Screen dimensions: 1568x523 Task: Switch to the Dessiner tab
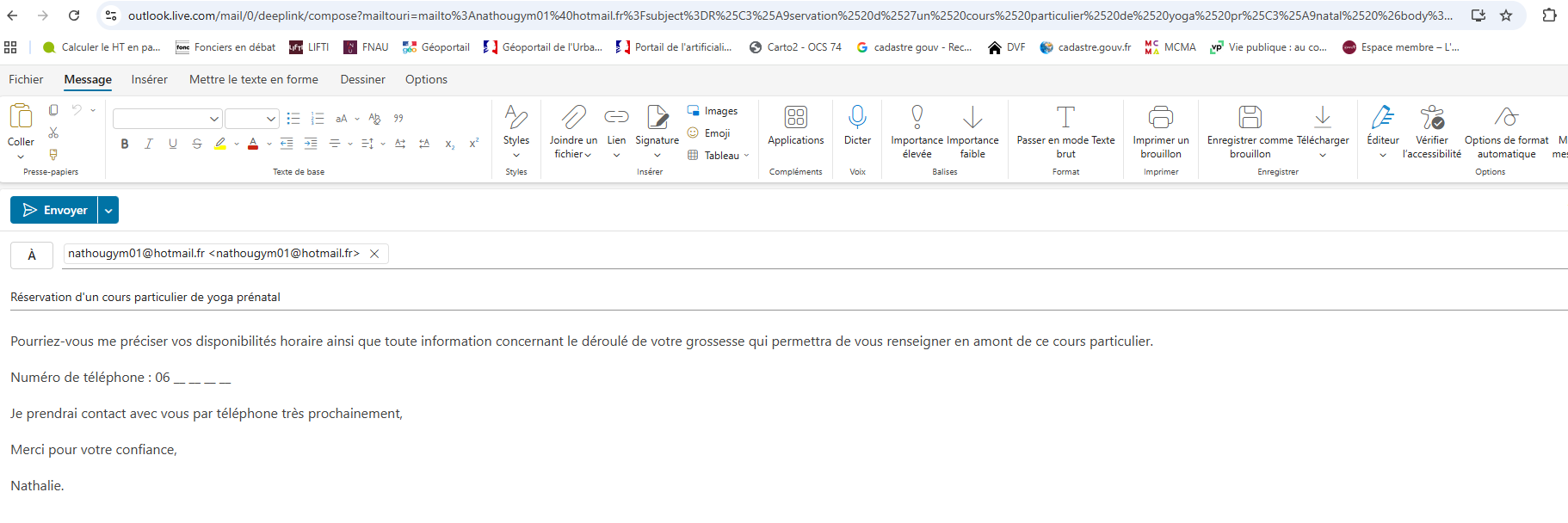(362, 79)
